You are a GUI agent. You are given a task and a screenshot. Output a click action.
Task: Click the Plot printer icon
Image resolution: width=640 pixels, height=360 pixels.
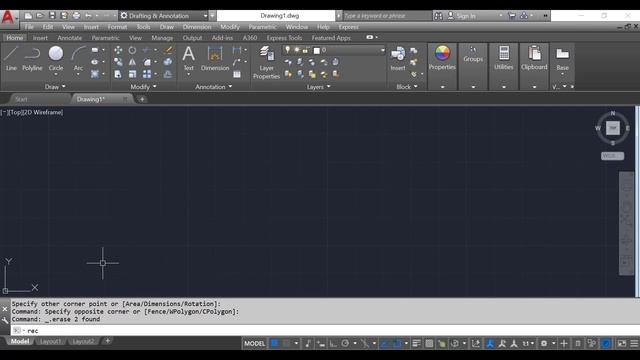76,16
